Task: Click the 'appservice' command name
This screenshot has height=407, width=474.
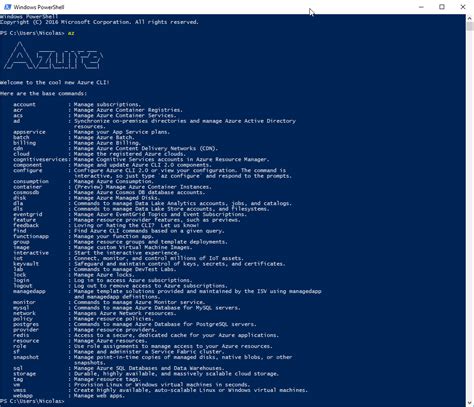Action: tap(29, 132)
